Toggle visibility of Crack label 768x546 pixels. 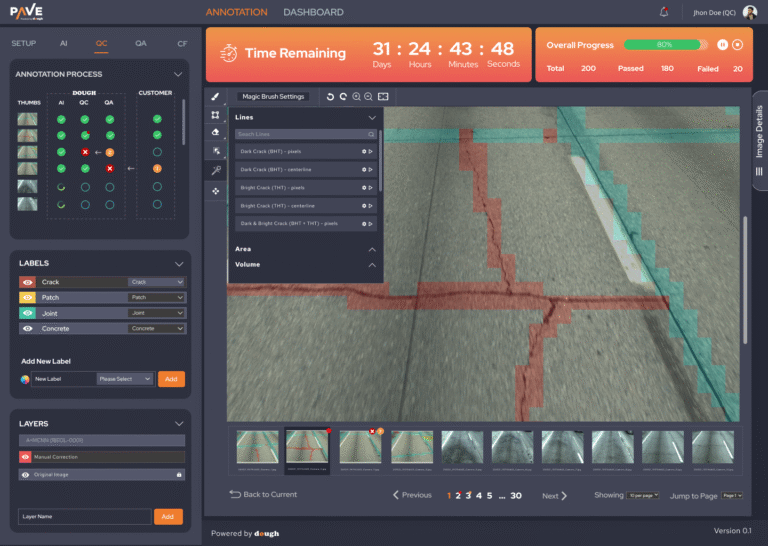coord(27,282)
